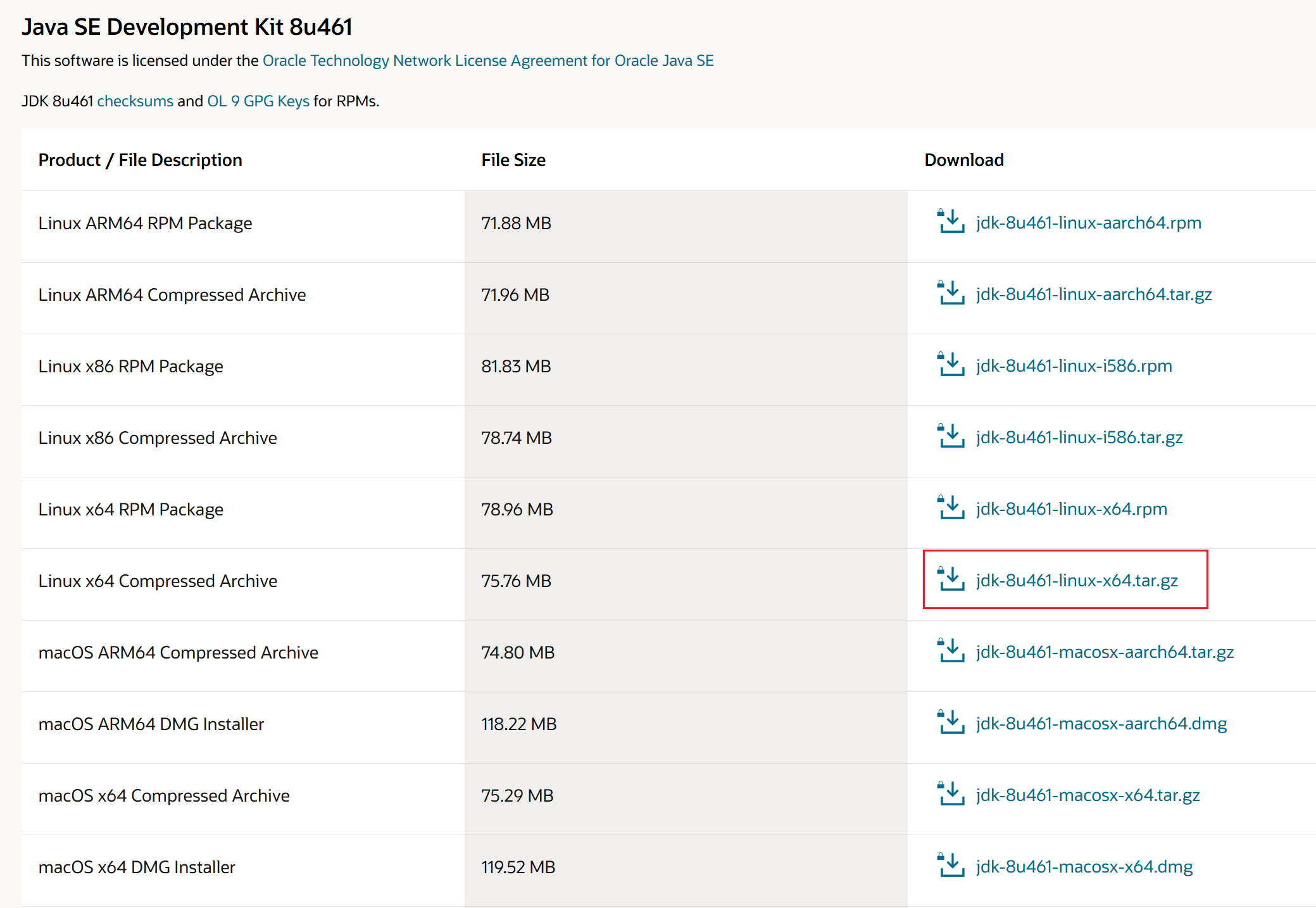The width and height of the screenshot is (1316, 908).
Task: Click the jdk-8u461-linux-i586.rpm link
Action: 1074,366
